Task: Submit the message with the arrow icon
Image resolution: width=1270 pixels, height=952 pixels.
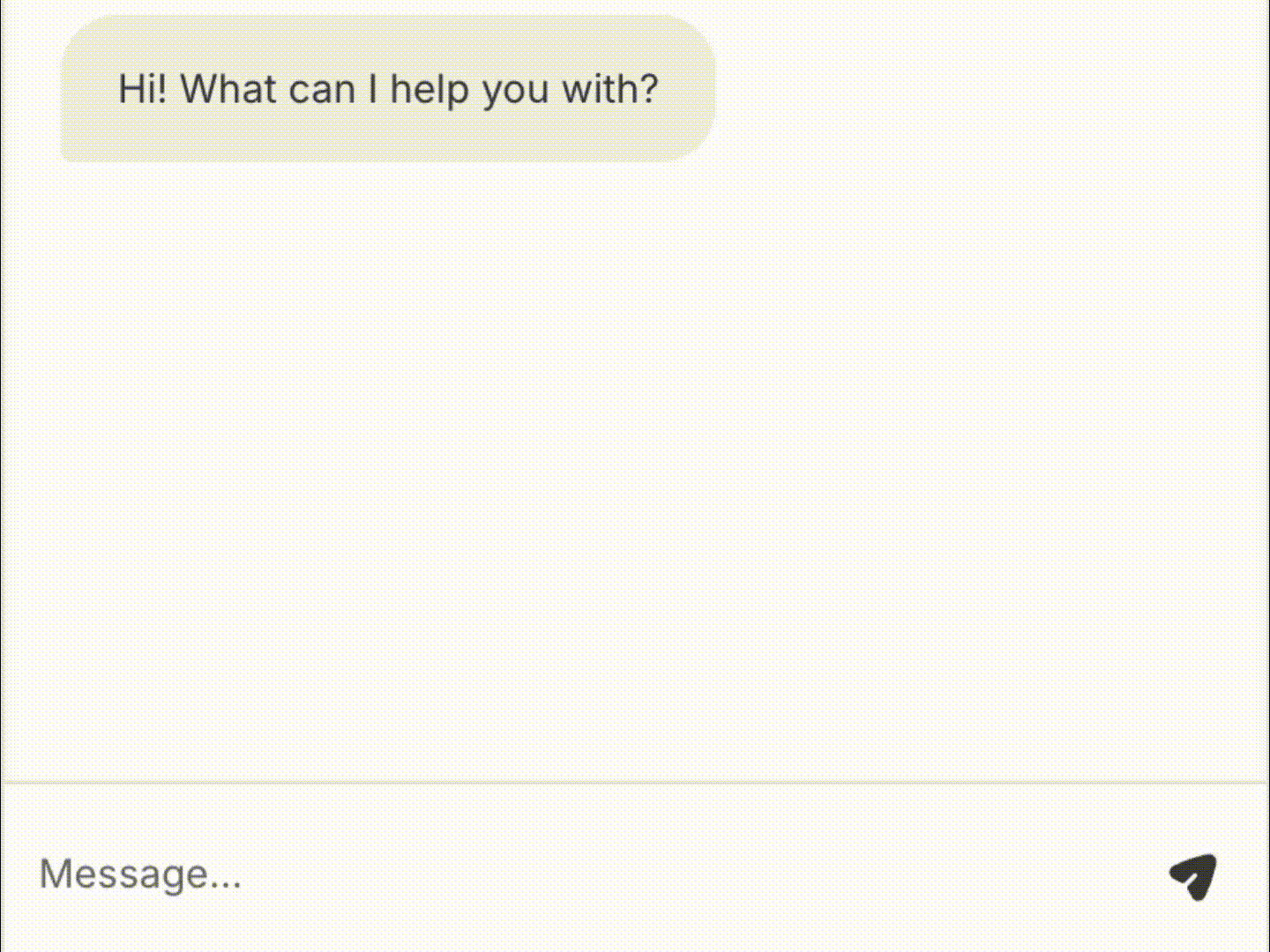Action: (1194, 876)
